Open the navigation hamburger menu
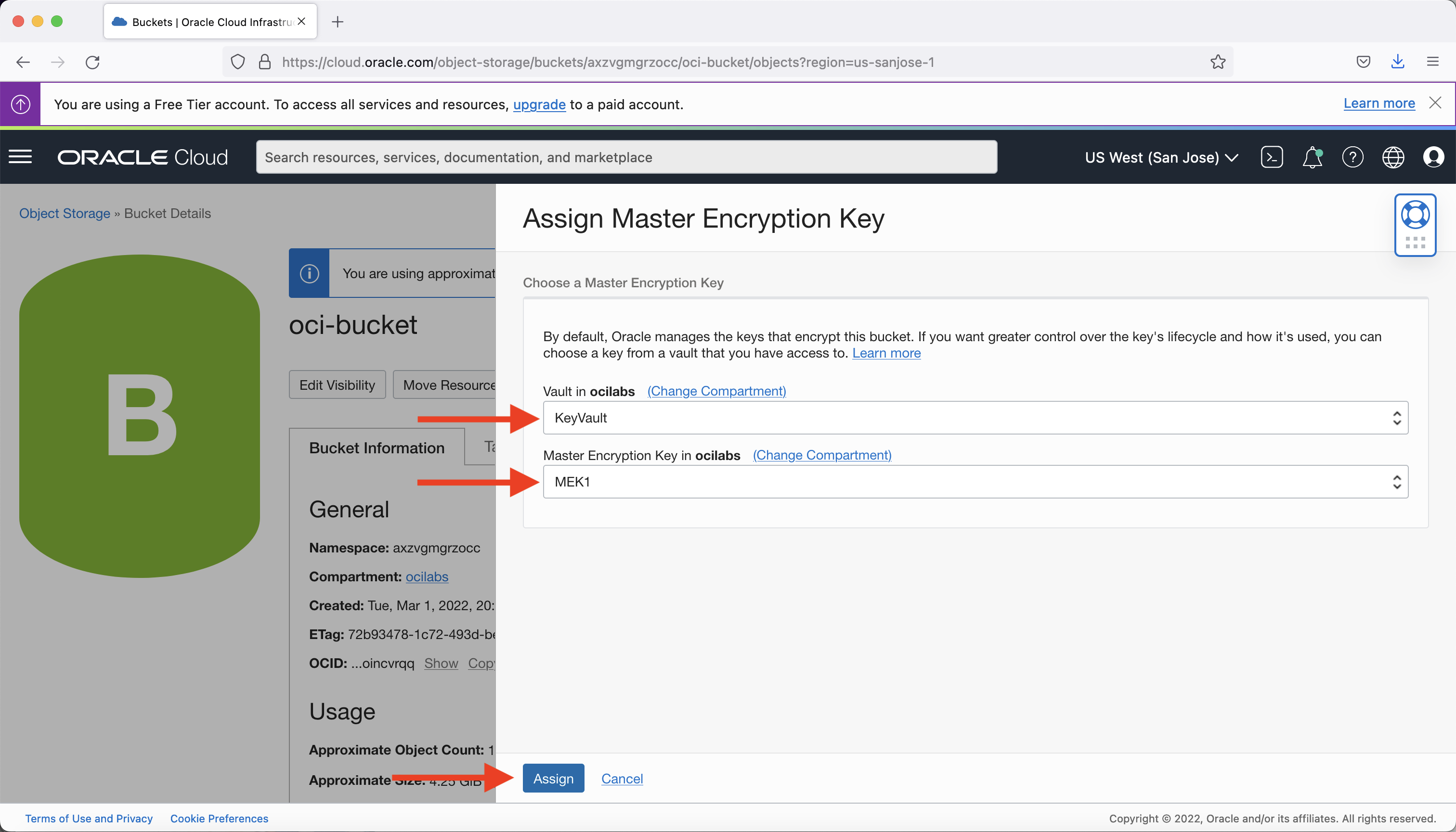The height and width of the screenshot is (832, 1456). pyautogui.click(x=21, y=156)
